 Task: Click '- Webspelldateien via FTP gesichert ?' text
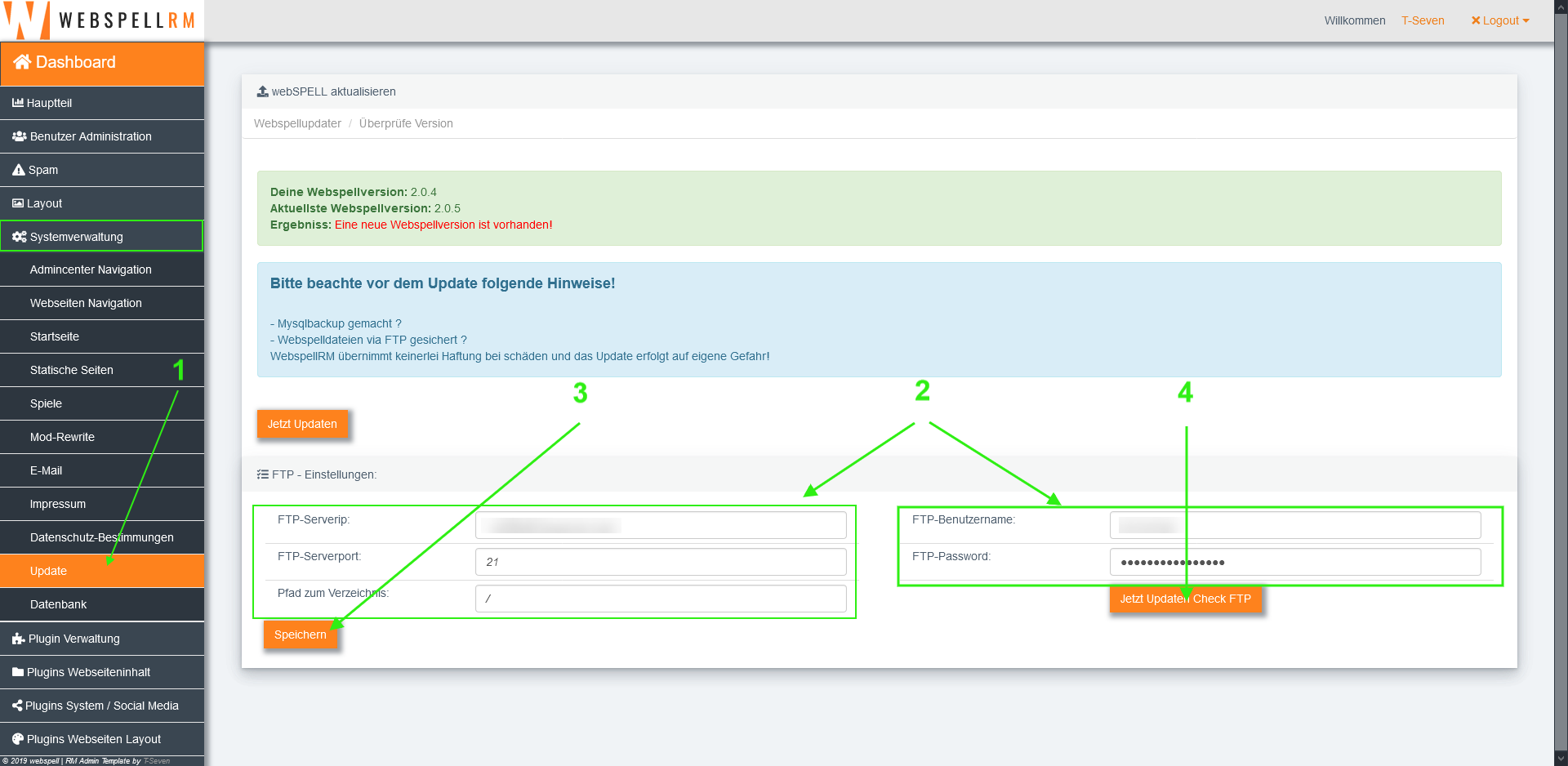click(x=368, y=340)
